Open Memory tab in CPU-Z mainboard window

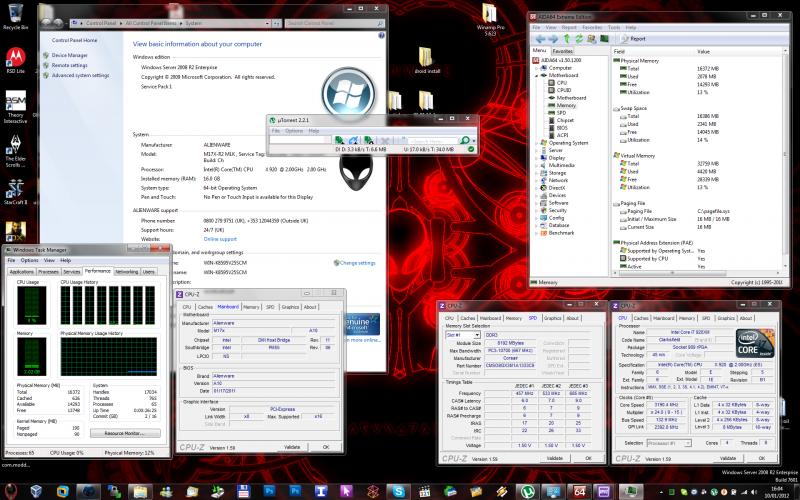pyautogui.click(x=251, y=307)
